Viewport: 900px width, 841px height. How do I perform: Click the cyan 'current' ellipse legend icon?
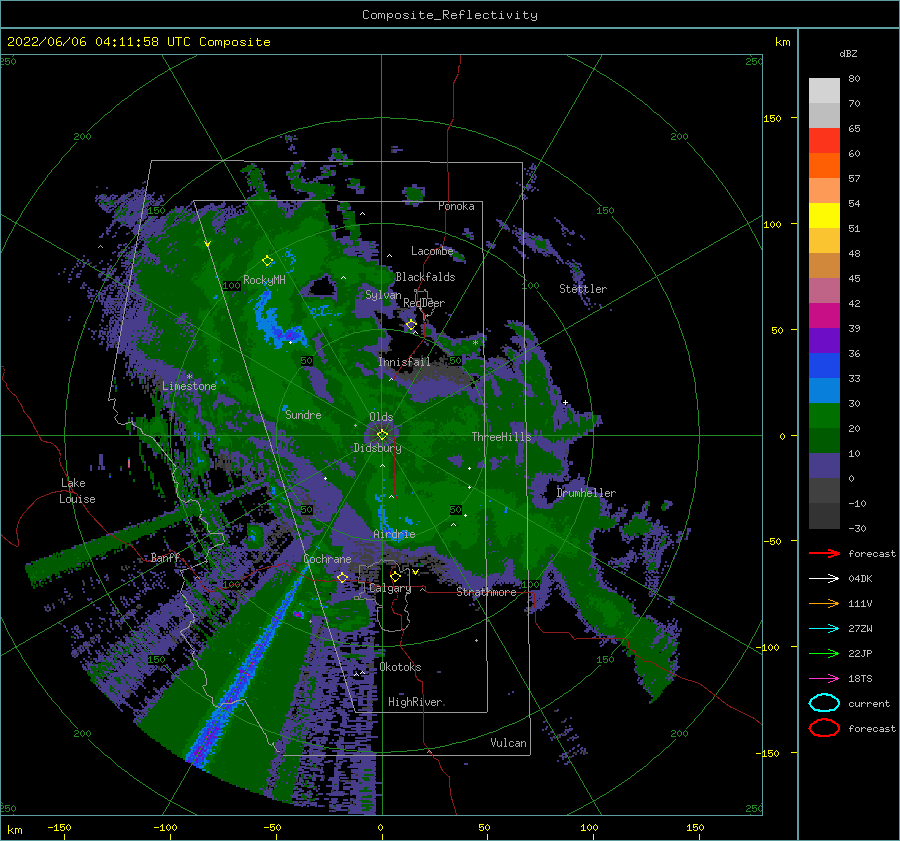click(x=824, y=703)
